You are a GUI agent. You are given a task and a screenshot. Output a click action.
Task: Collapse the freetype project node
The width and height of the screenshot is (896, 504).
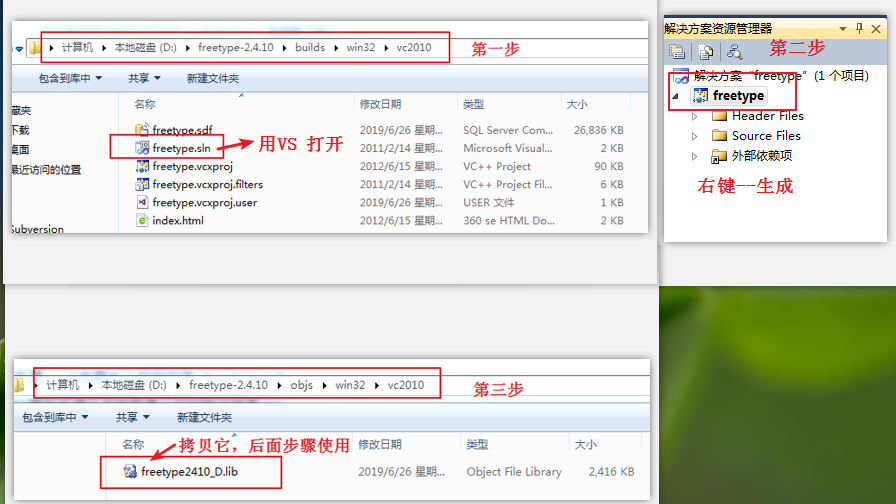pos(675,96)
